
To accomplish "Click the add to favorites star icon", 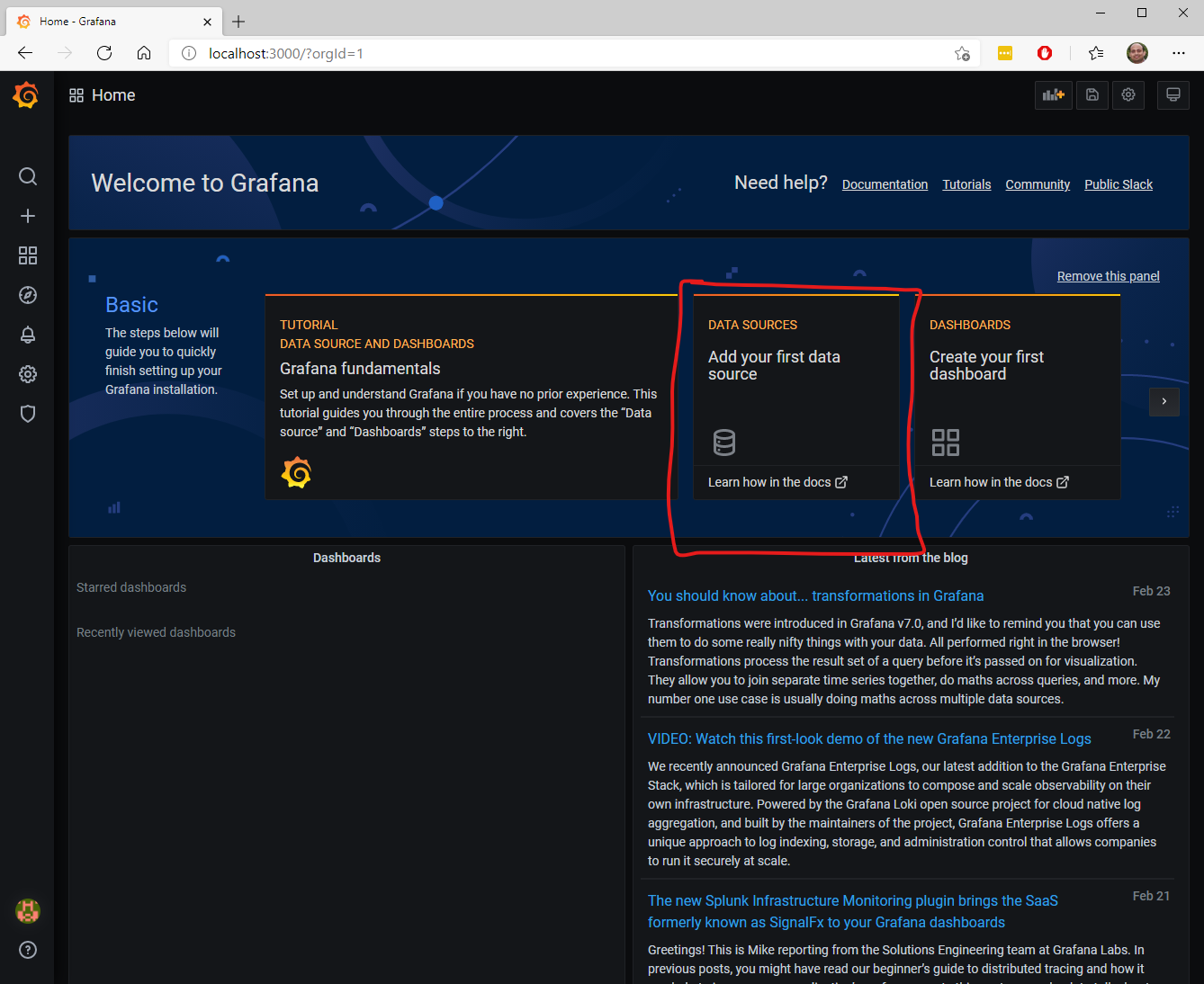I will coord(962,53).
